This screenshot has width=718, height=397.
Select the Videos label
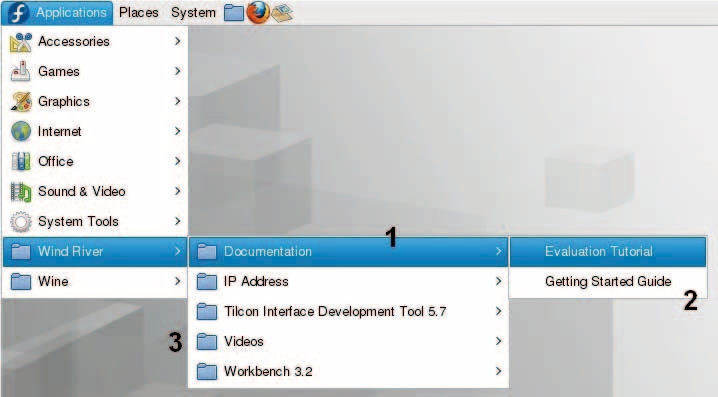(244, 341)
